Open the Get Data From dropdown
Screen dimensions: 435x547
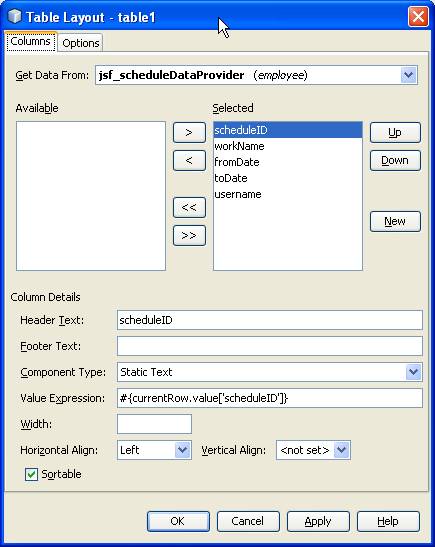[x=408, y=75]
